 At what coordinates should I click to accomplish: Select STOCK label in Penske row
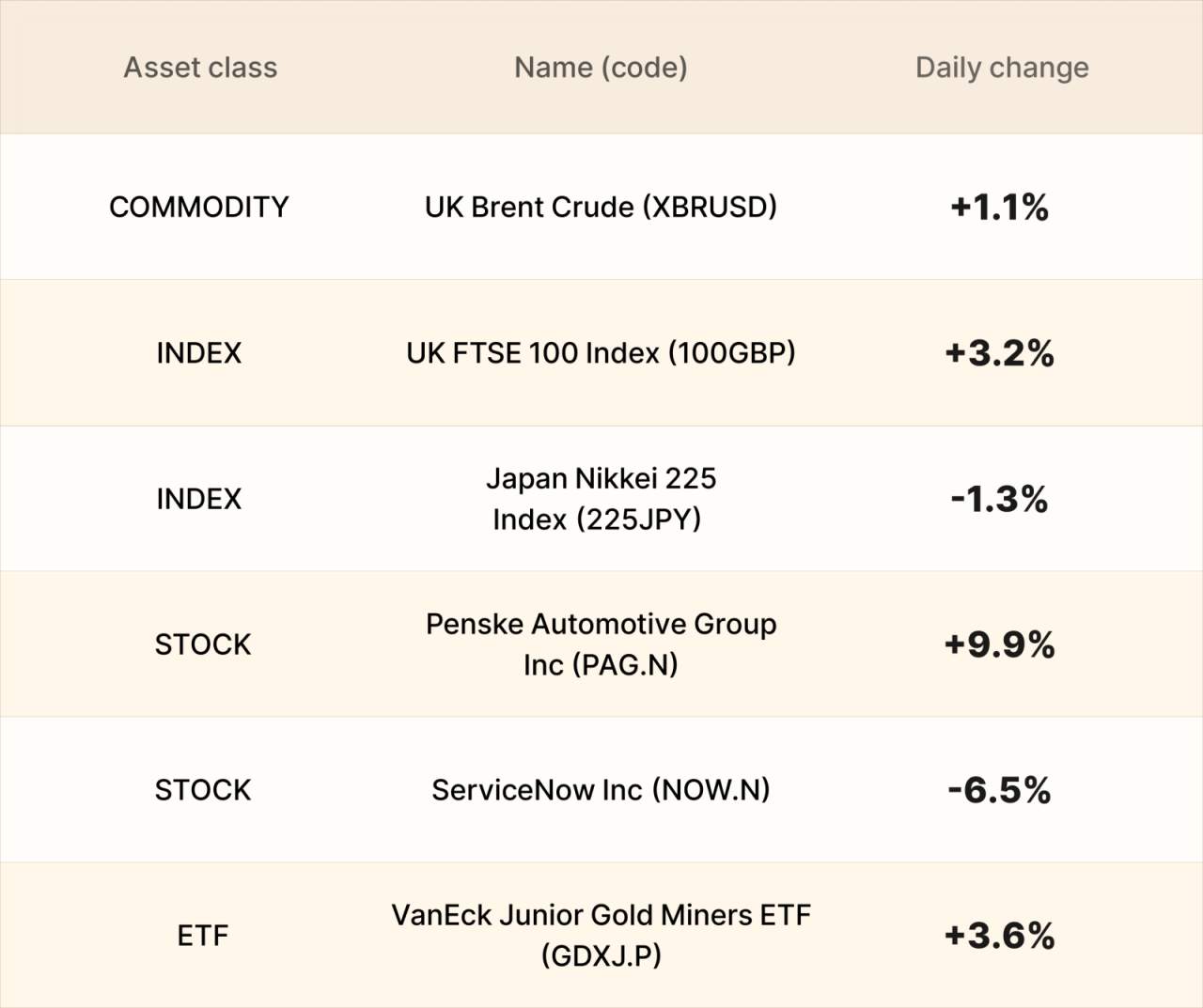click(203, 644)
